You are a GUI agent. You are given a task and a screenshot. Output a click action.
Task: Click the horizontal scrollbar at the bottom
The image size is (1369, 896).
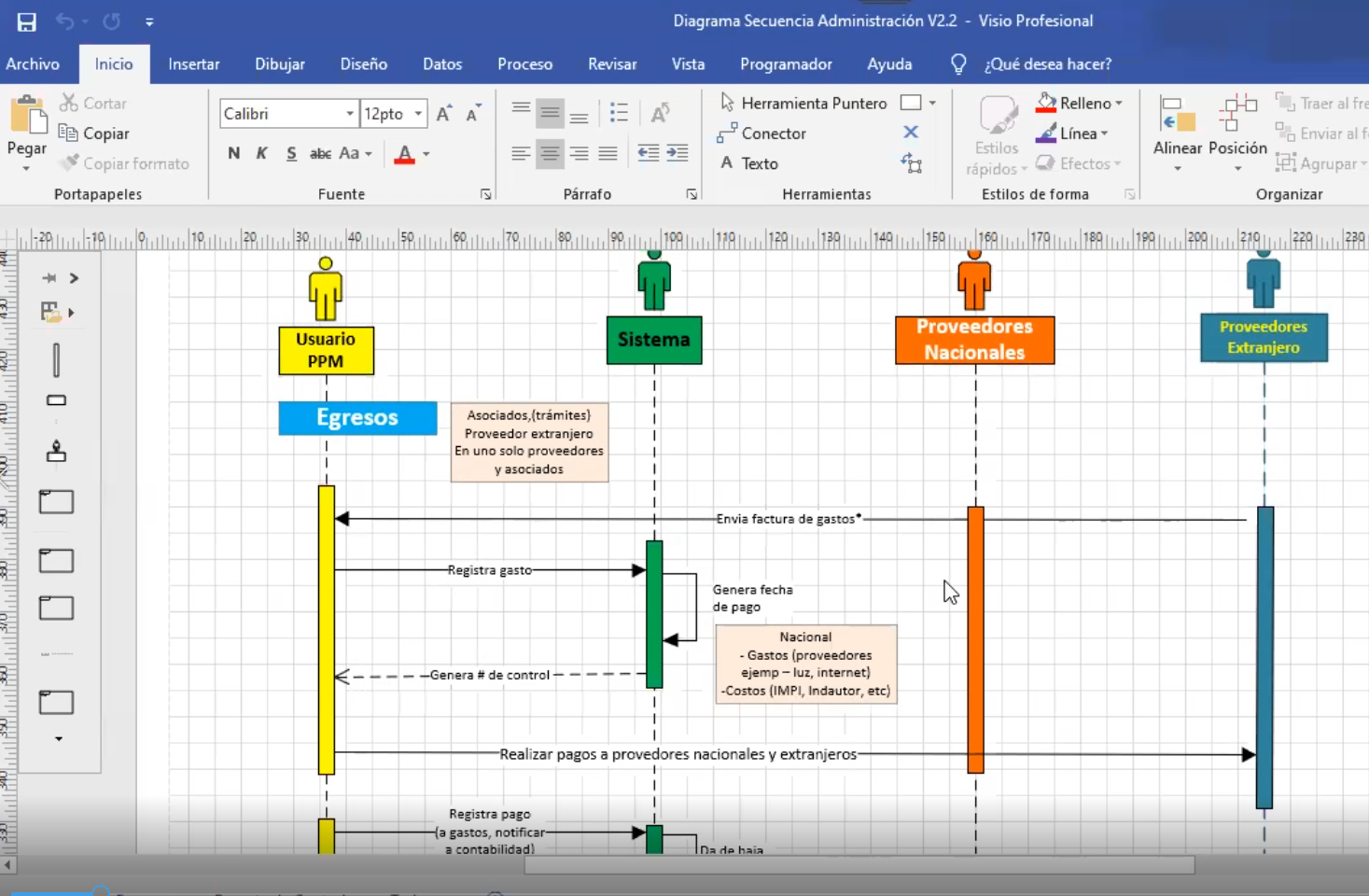click(859, 865)
